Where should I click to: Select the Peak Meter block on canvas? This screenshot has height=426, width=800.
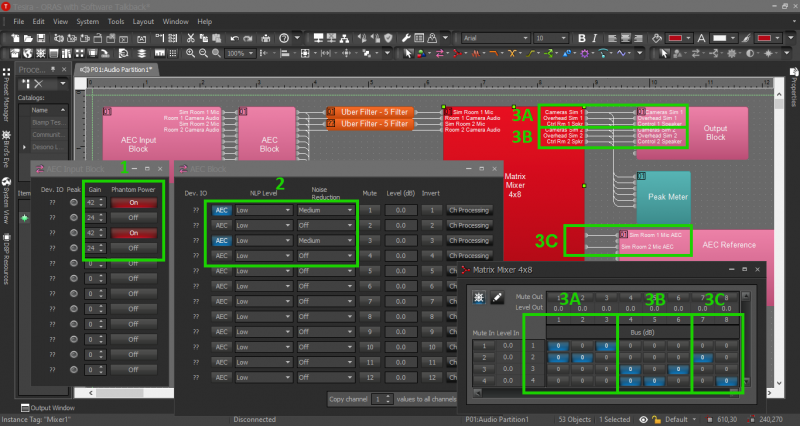coord(663,197)
